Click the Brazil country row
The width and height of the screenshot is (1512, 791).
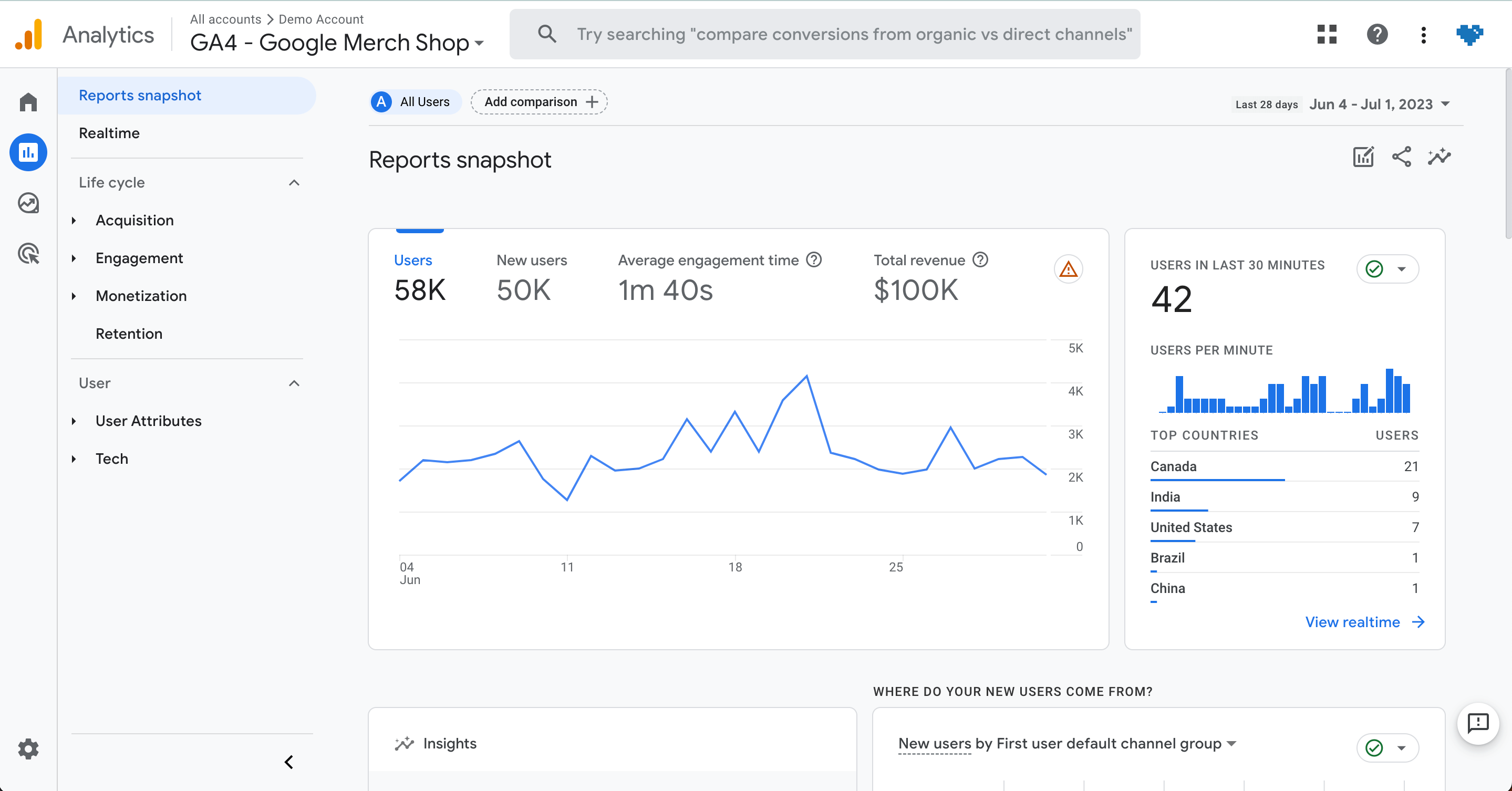pos(1285,558)
